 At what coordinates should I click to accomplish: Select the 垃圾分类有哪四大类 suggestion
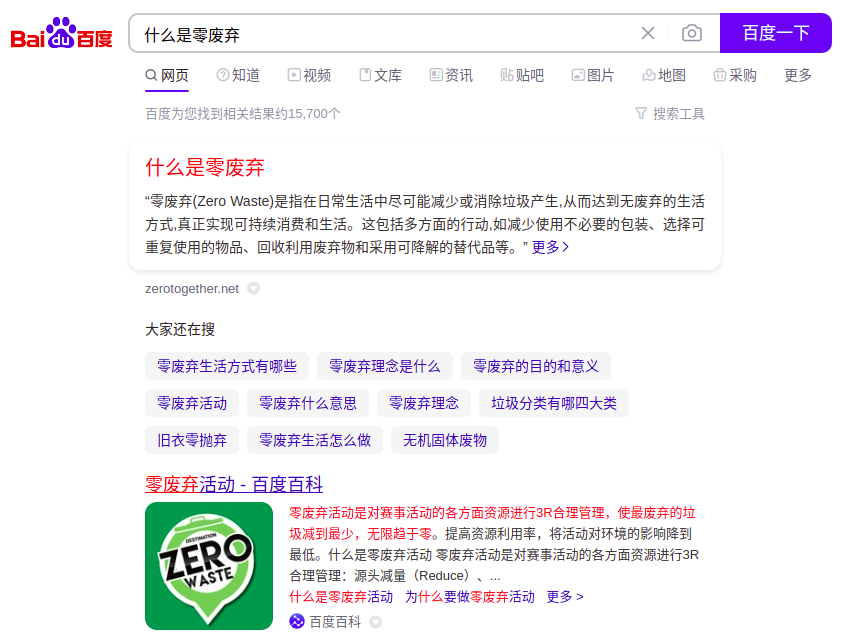click(x=554, y=403)
